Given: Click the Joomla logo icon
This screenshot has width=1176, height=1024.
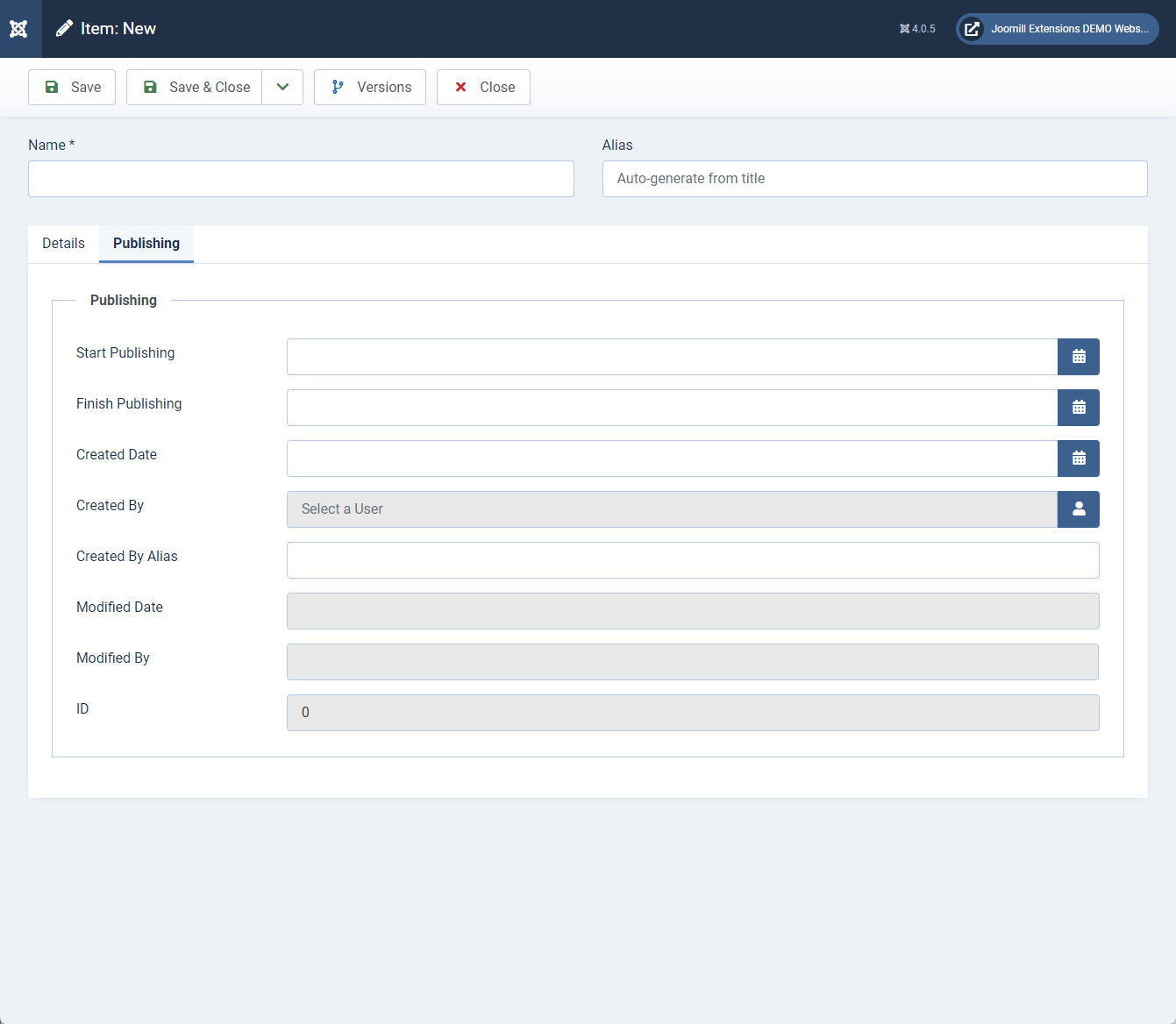Looking at the screenshot, I should click(18, 29).
